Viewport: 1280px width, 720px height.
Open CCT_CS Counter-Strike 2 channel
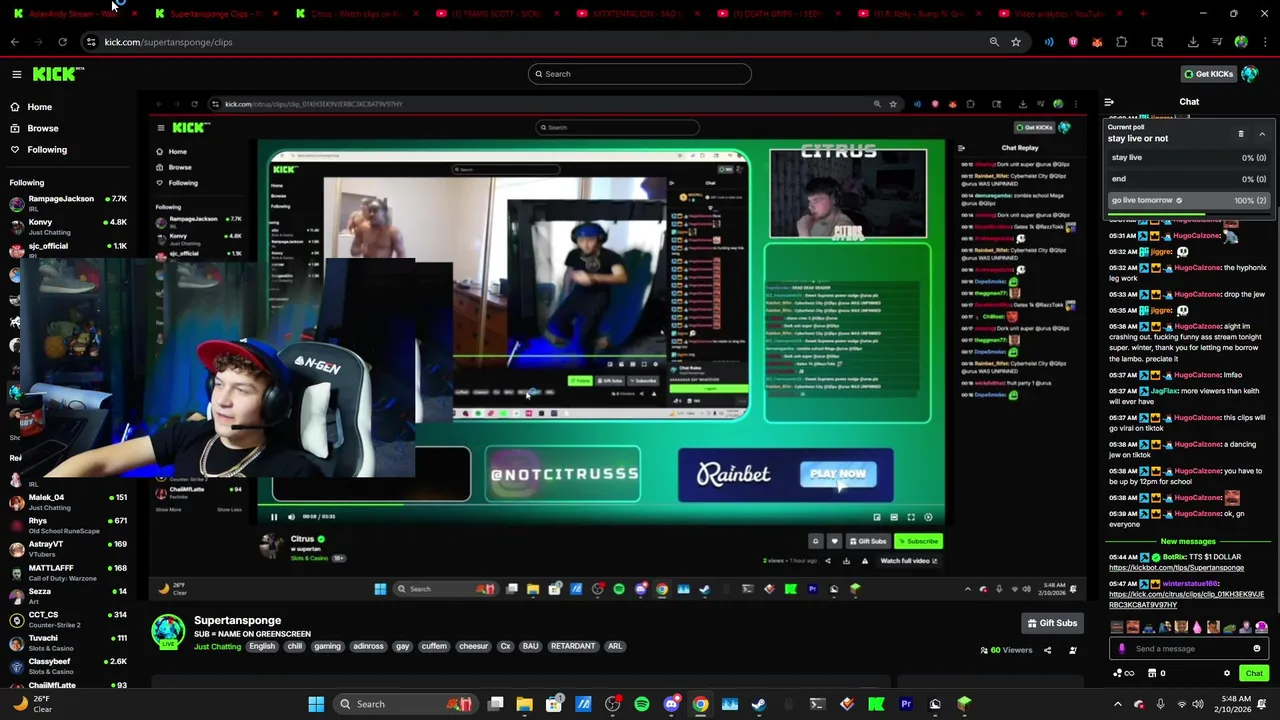68,619
